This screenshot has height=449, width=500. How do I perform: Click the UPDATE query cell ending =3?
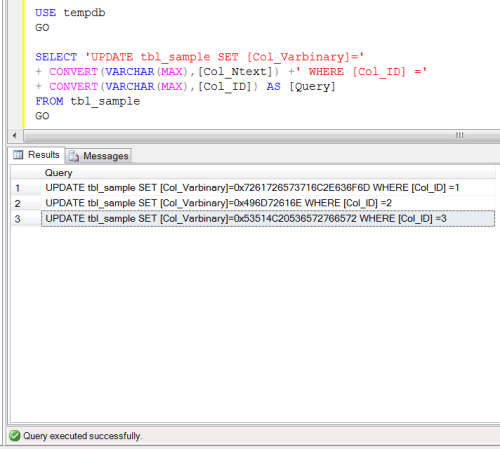pyautogui.click(x=268, y=219)
